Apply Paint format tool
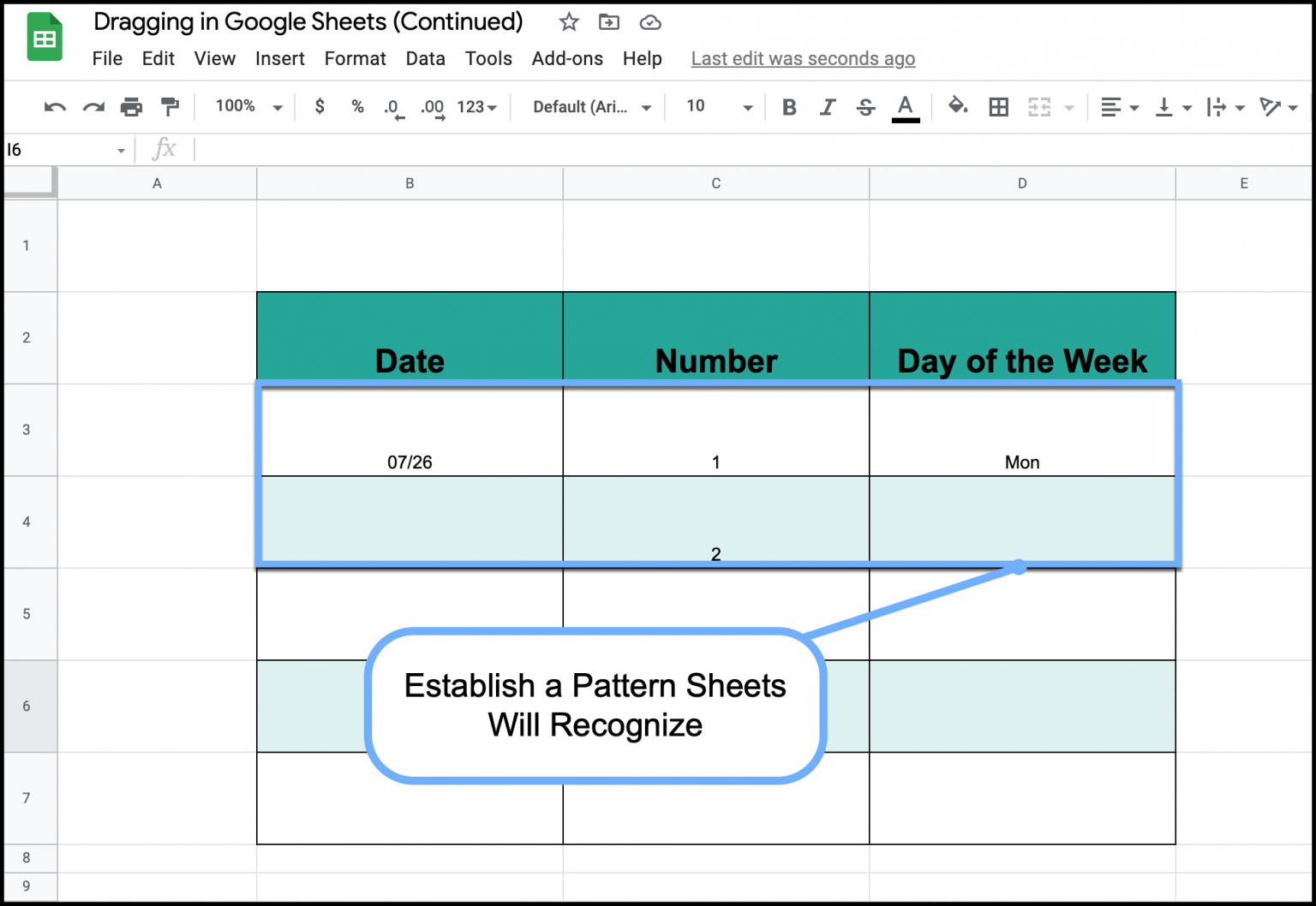Viewport: 1316px width, 906px height. click(170, 106)
